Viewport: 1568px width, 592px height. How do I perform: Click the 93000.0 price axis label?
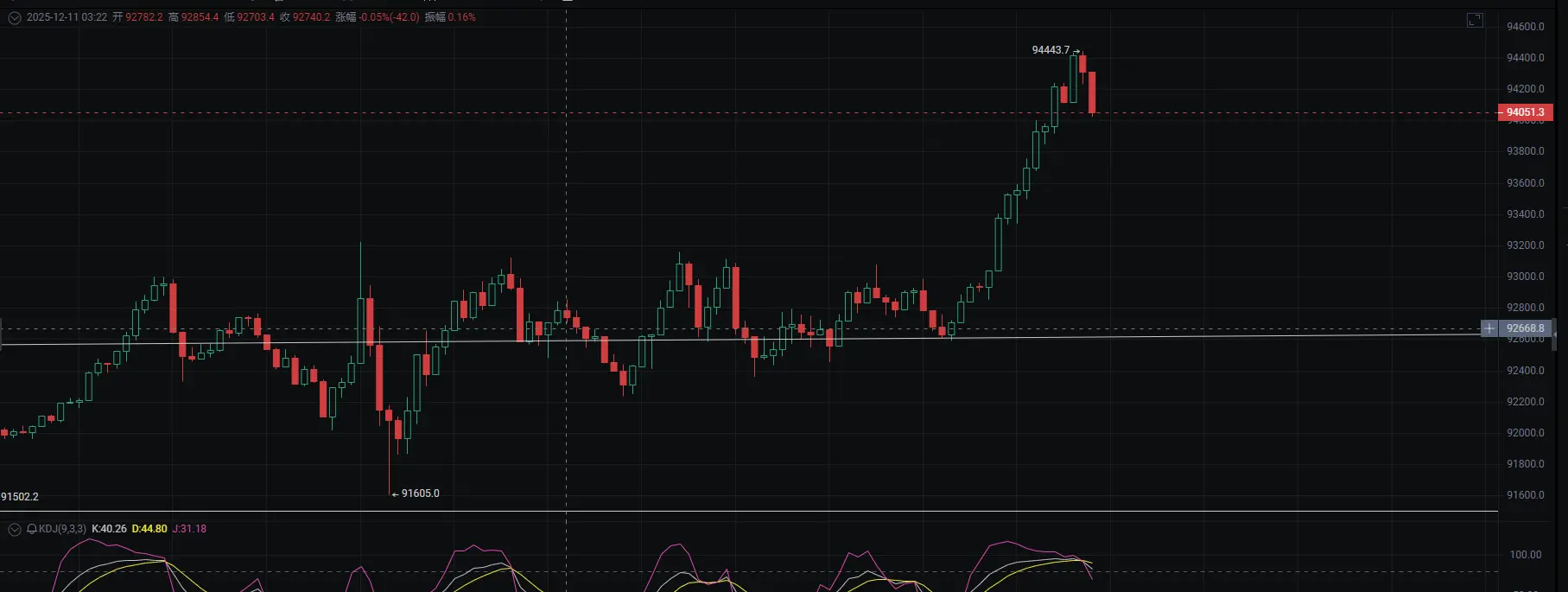coord(1526,277)
